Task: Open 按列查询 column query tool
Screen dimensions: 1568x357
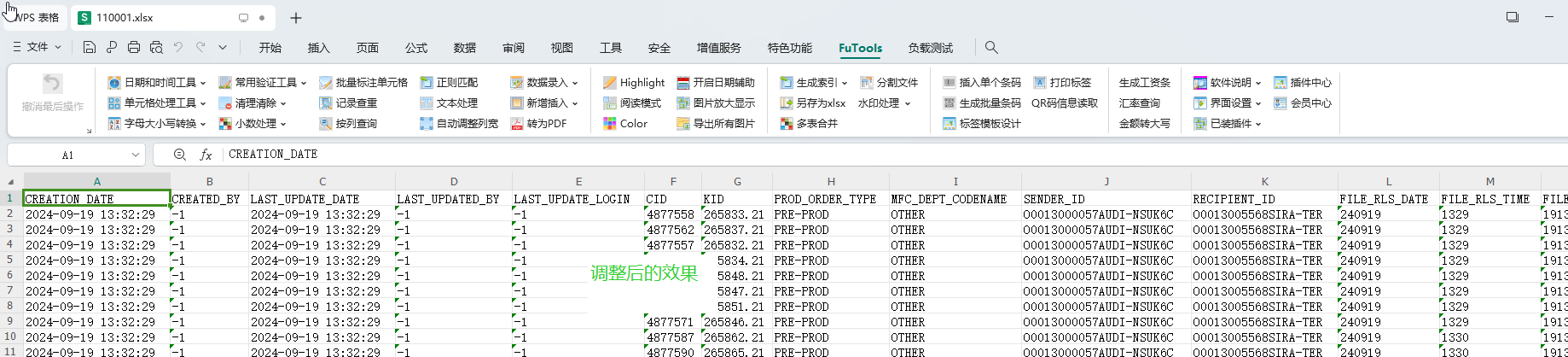Action: pos(348,124)
